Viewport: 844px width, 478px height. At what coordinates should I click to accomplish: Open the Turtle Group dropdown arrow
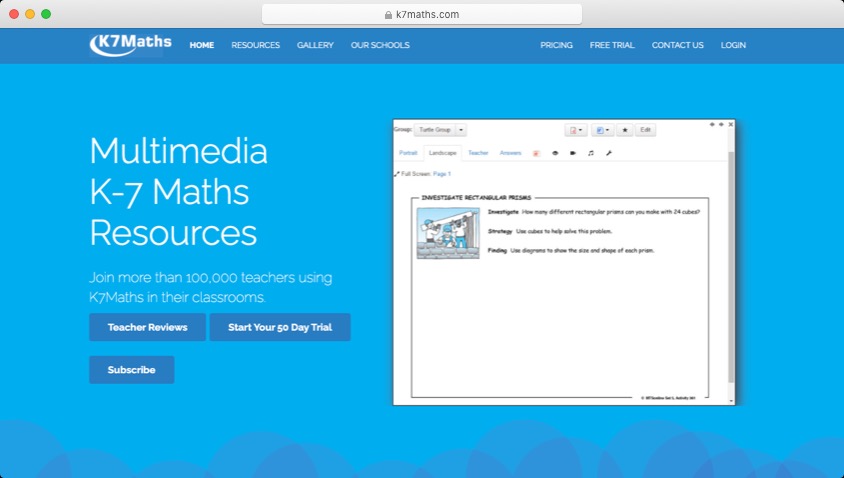[461, 130]
